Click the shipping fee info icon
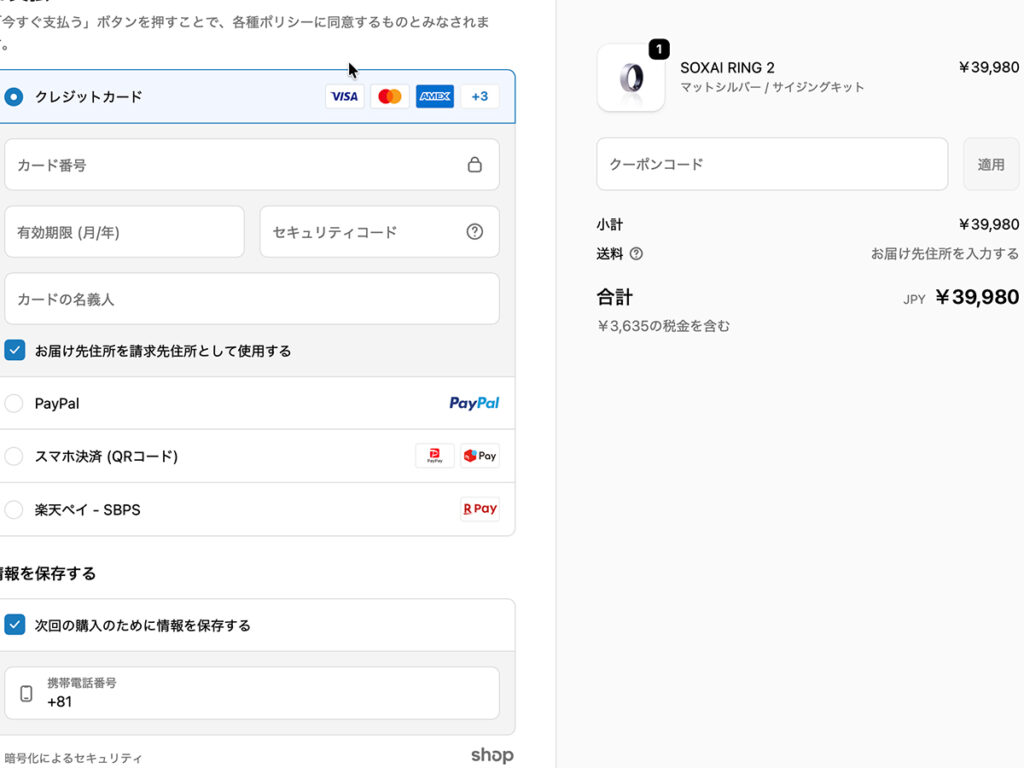1024x768 pixels. pos(636,254)
